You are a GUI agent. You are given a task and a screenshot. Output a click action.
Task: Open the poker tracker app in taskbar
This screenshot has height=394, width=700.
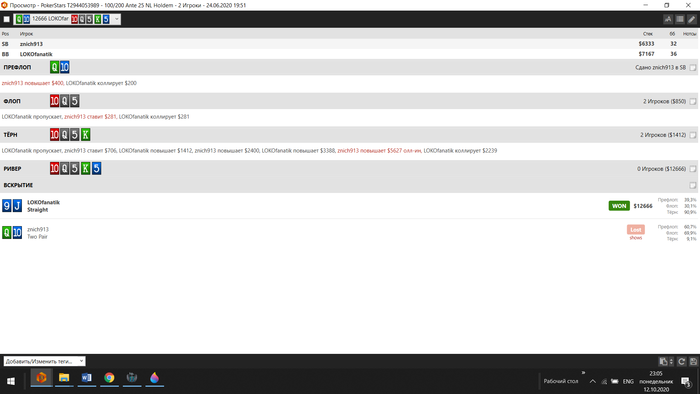[42, 378]
